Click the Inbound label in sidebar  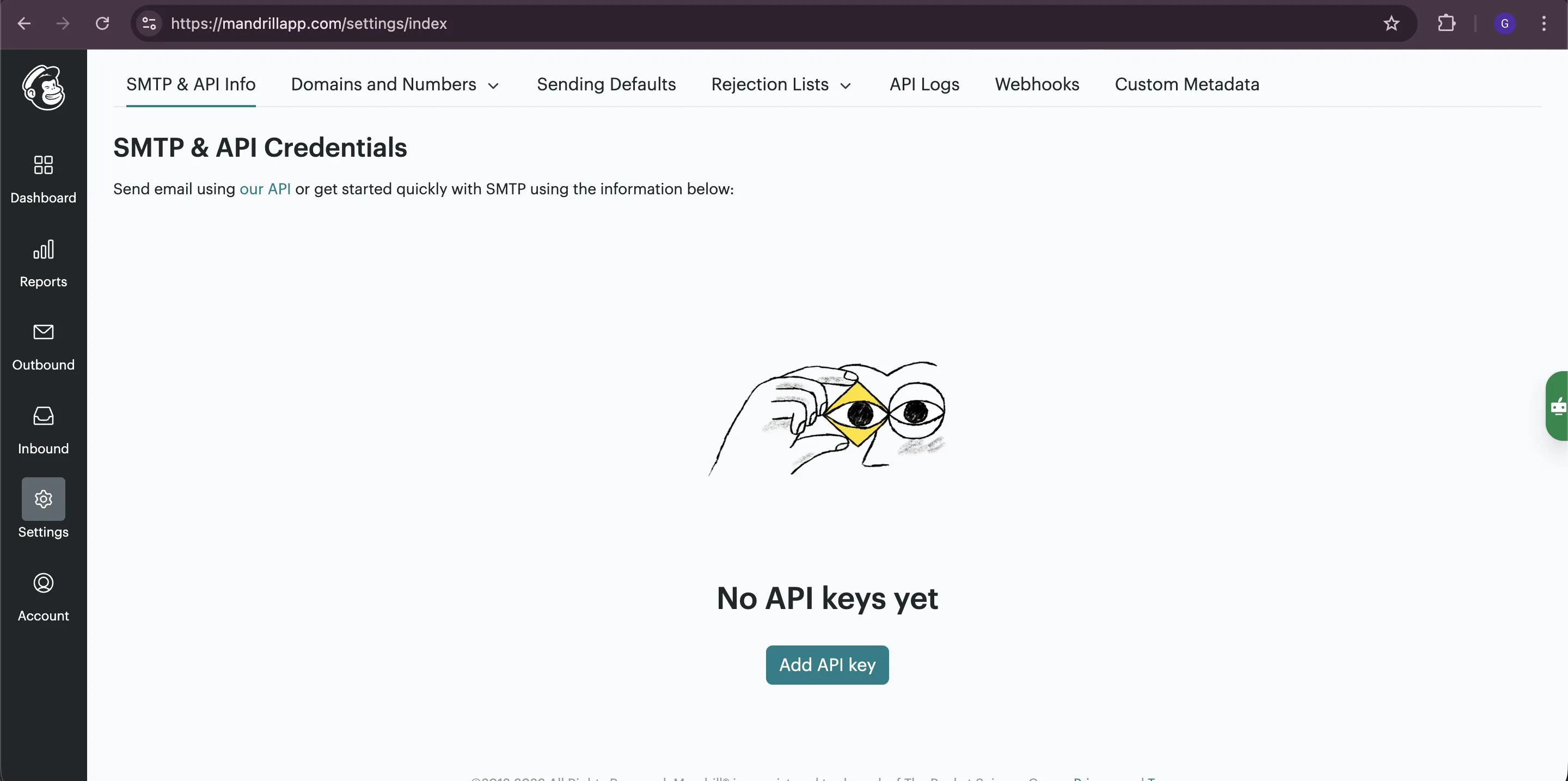(x=43, y=449)
